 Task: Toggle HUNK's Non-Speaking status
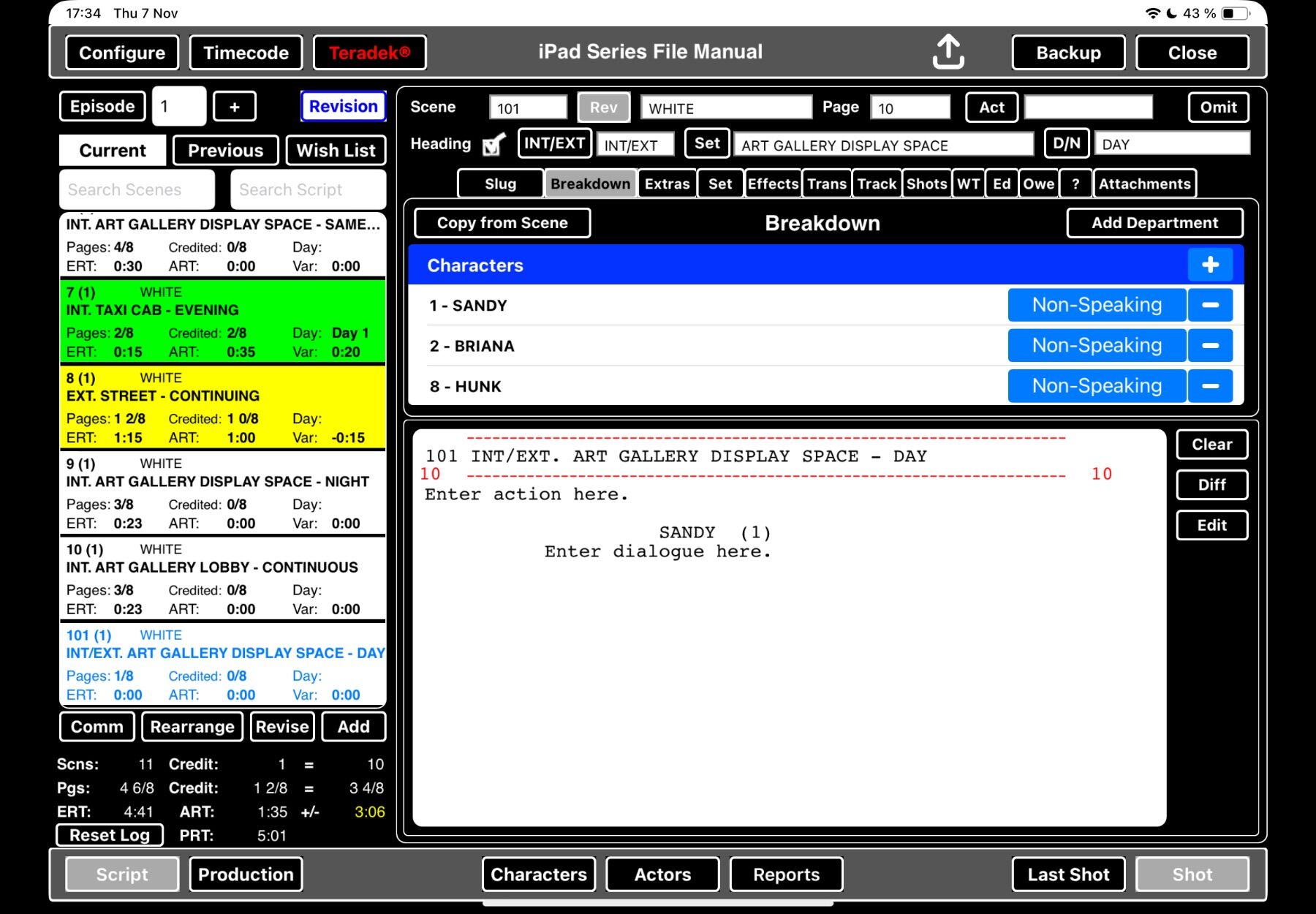(x=1096, y=386)
